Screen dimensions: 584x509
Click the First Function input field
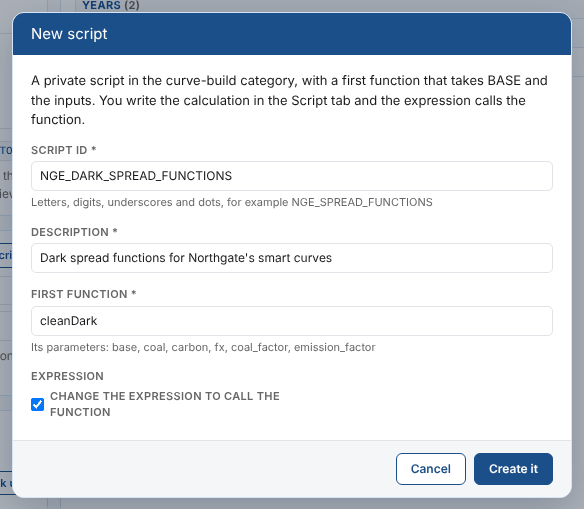292,321
